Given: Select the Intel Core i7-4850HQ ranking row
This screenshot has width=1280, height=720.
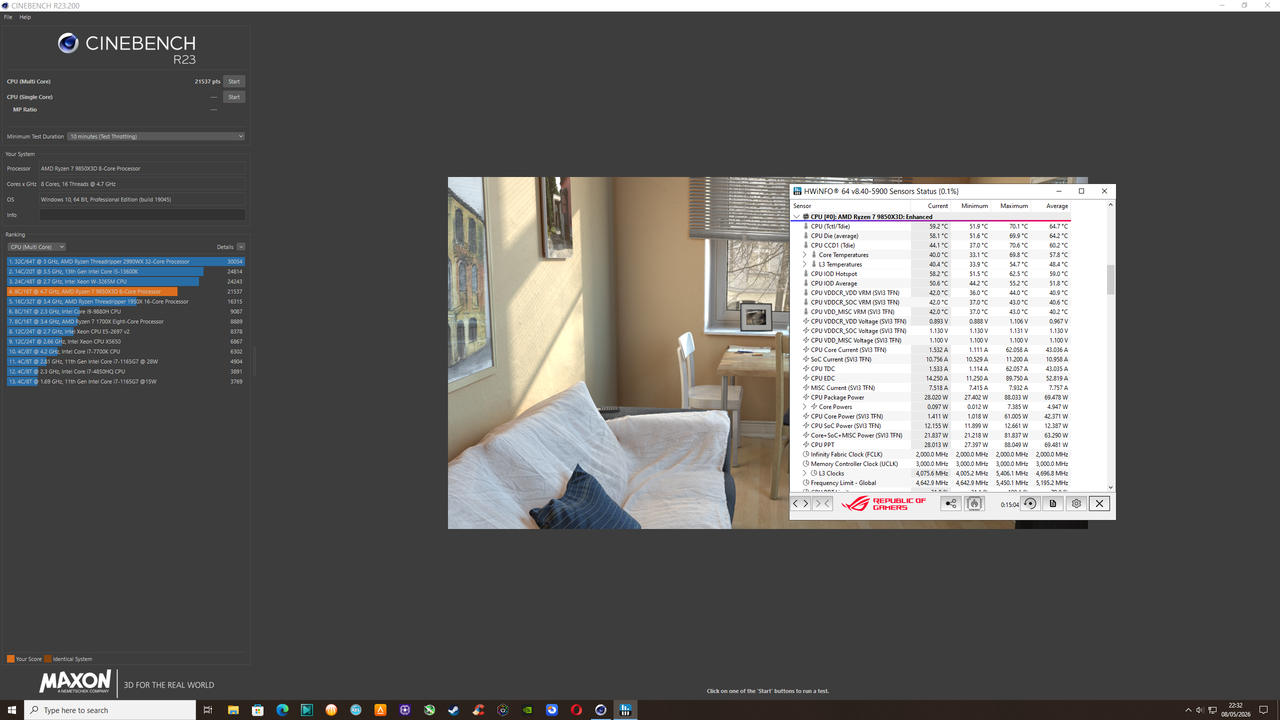Looking at the screenshot, I should (125, 371).
